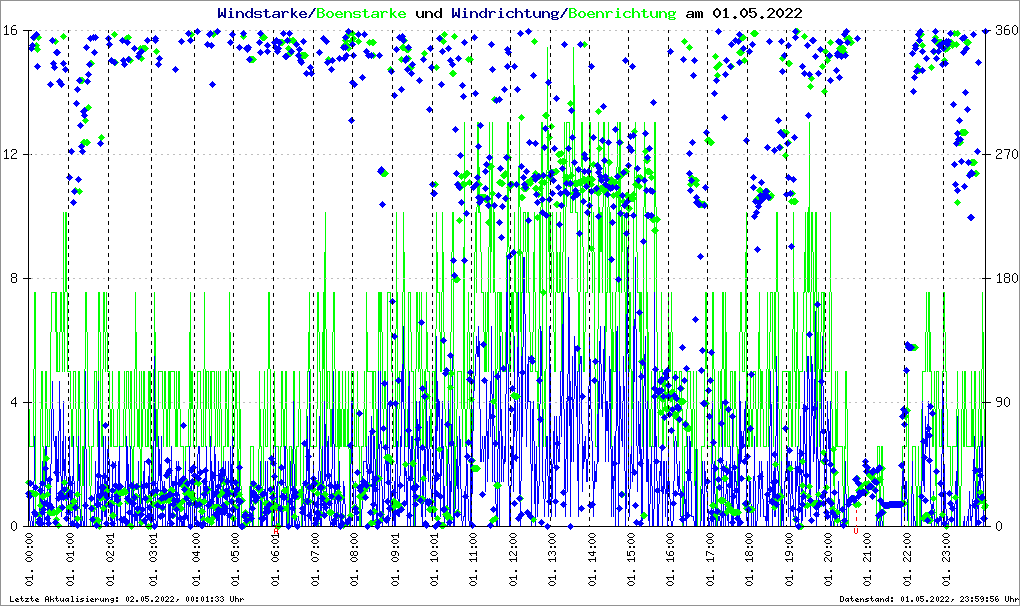Screen dimensions: 1020x606
Task: Click the left axis value 4
Action: point(14,403)
